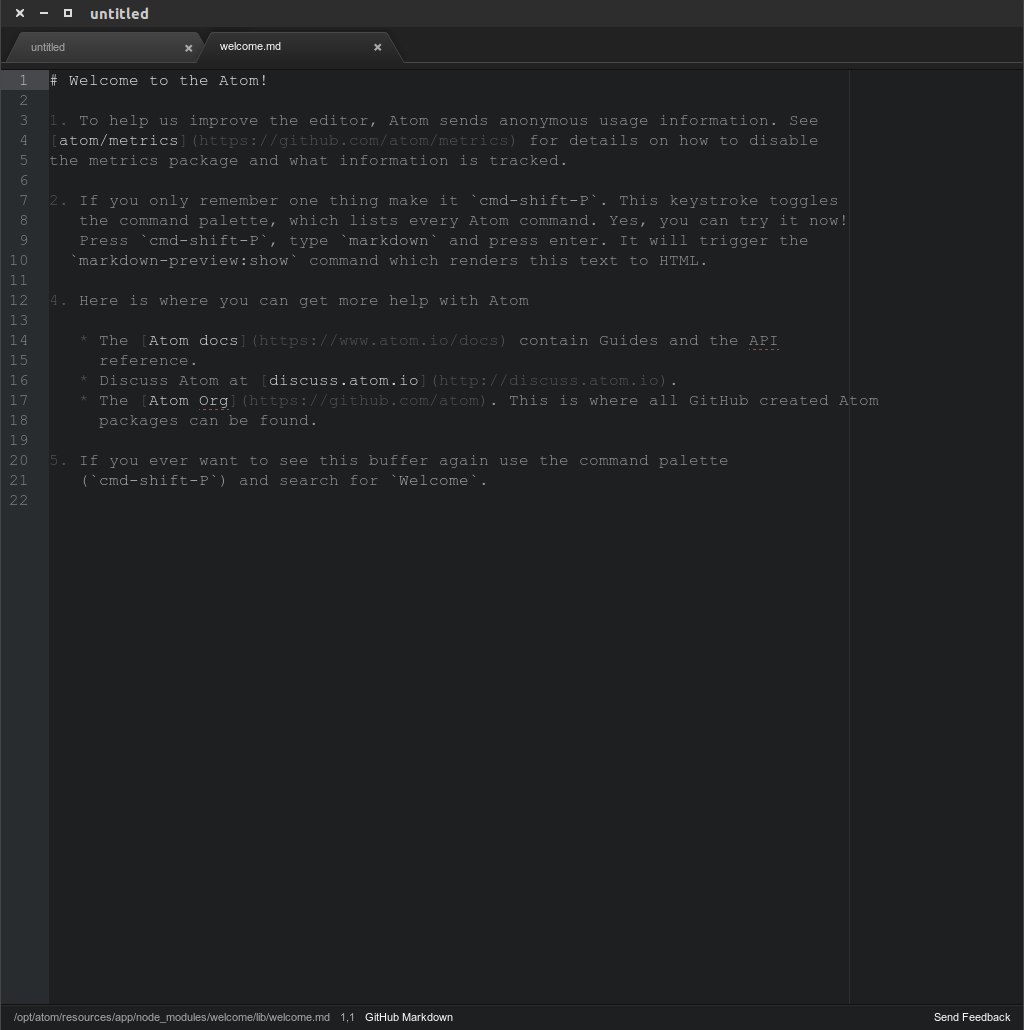
Task: Click the Send Feedback link
Action: coord(972,1017)
